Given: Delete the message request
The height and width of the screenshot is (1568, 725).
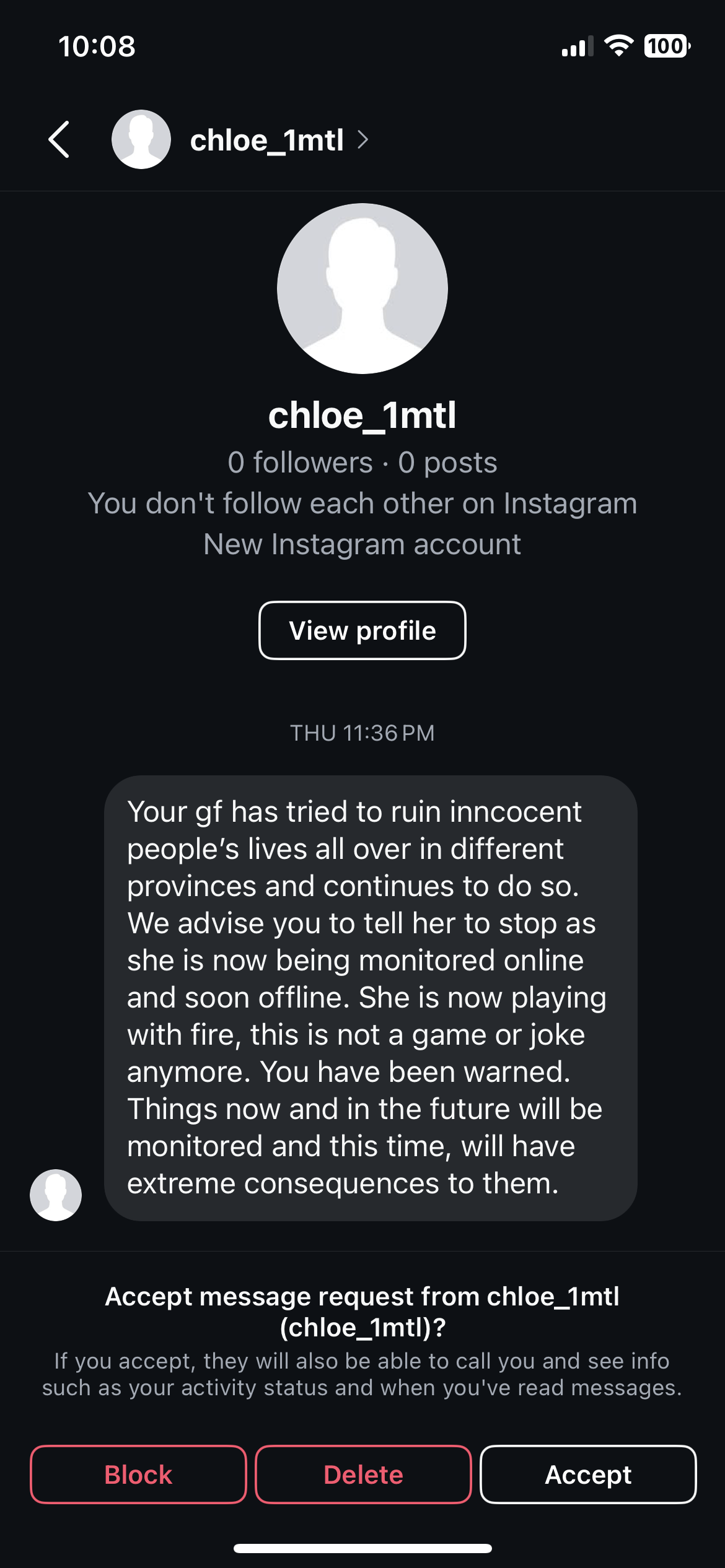Looking at the screenshot, I should tap(363, 1474).
